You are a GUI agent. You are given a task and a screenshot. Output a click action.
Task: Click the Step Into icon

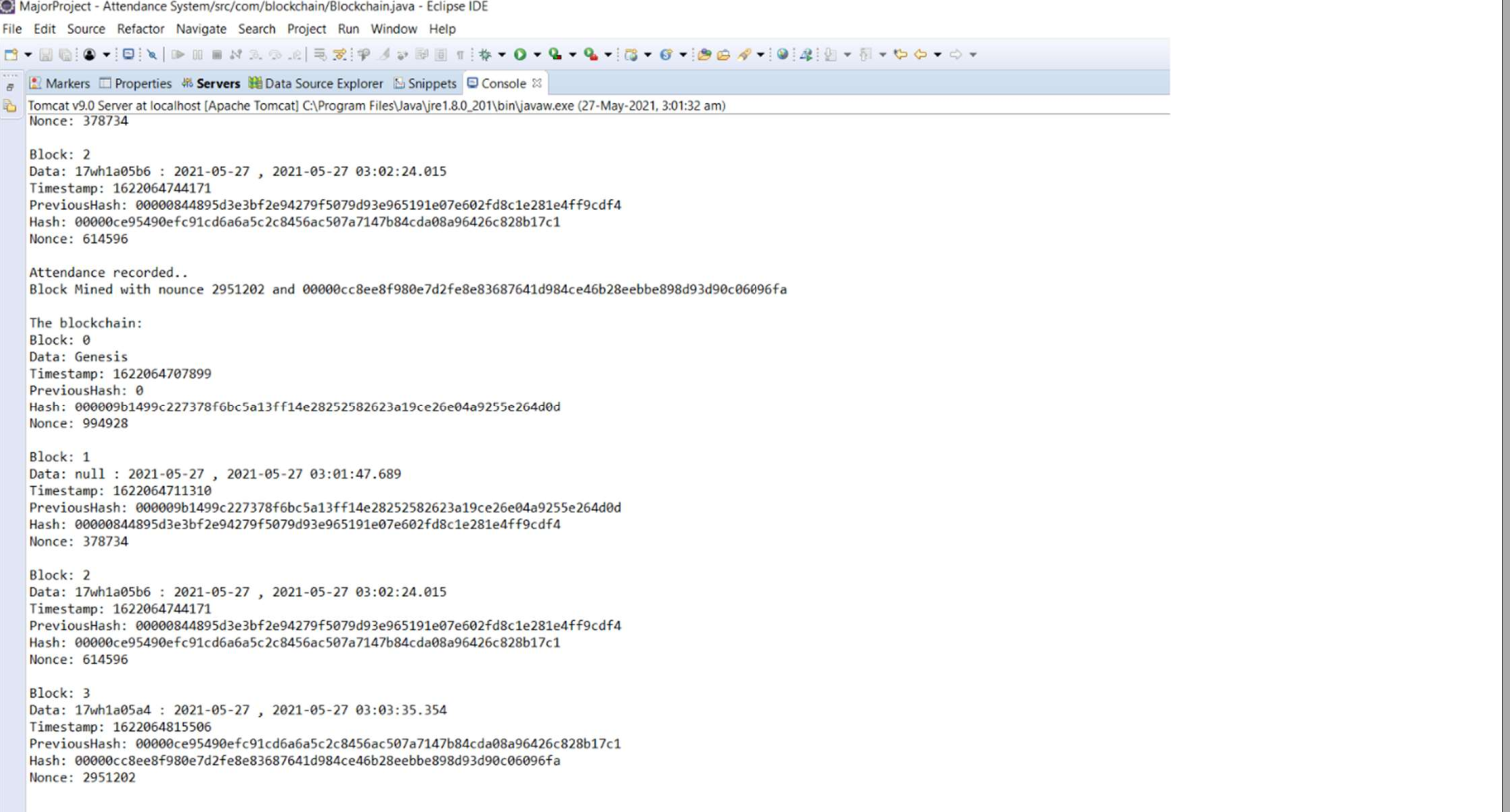[x=255, y=54]
